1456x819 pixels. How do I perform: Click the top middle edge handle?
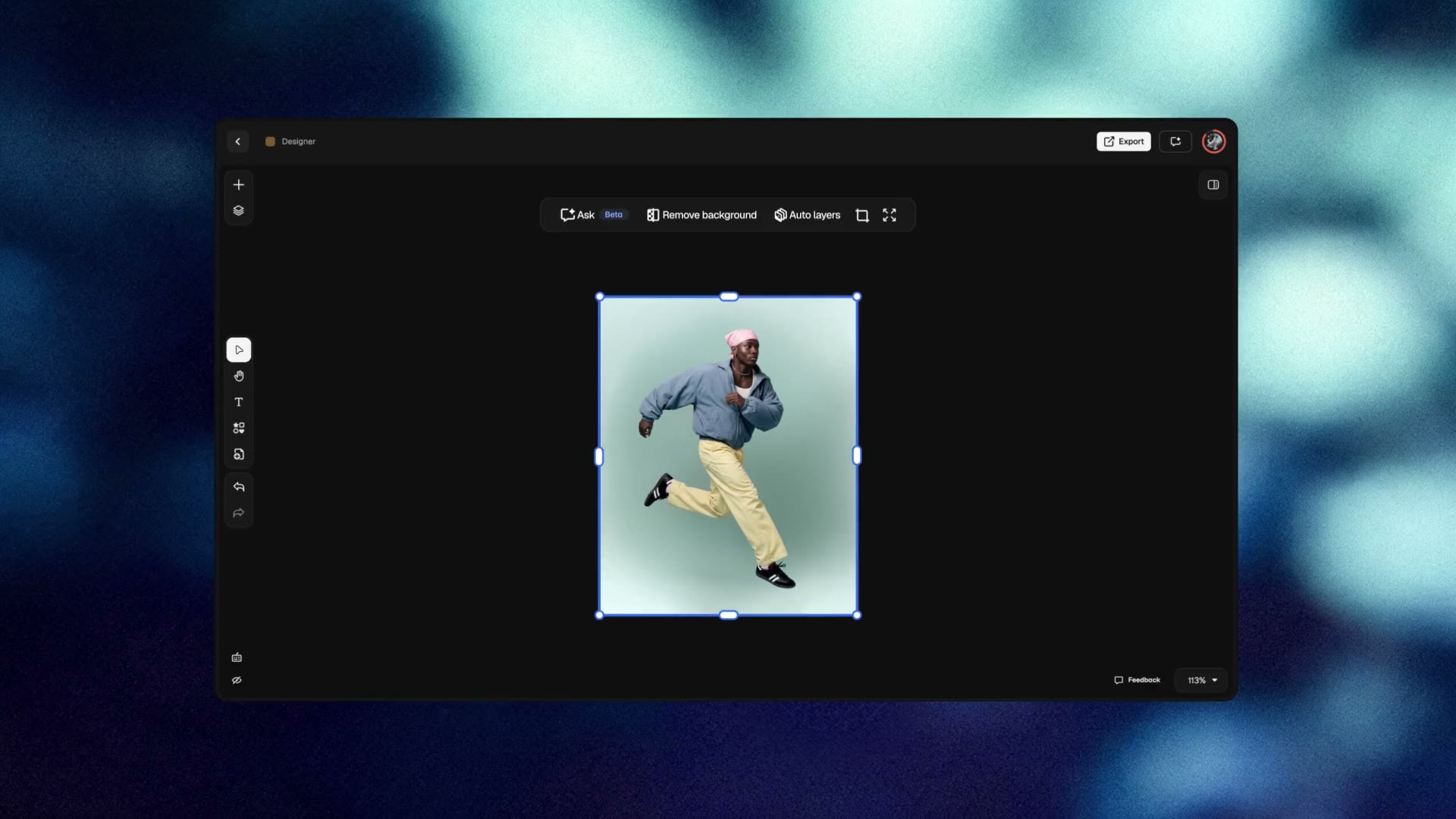pyautogui.click(x=729, y=297)
